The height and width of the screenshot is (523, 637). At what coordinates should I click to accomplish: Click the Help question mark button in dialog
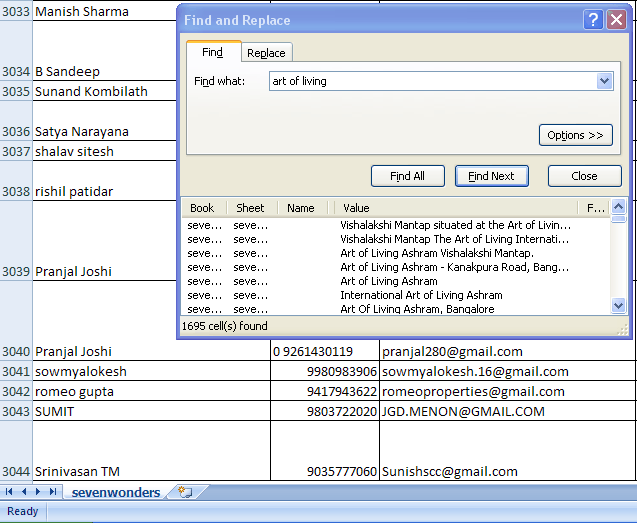[x=594, y=20]
